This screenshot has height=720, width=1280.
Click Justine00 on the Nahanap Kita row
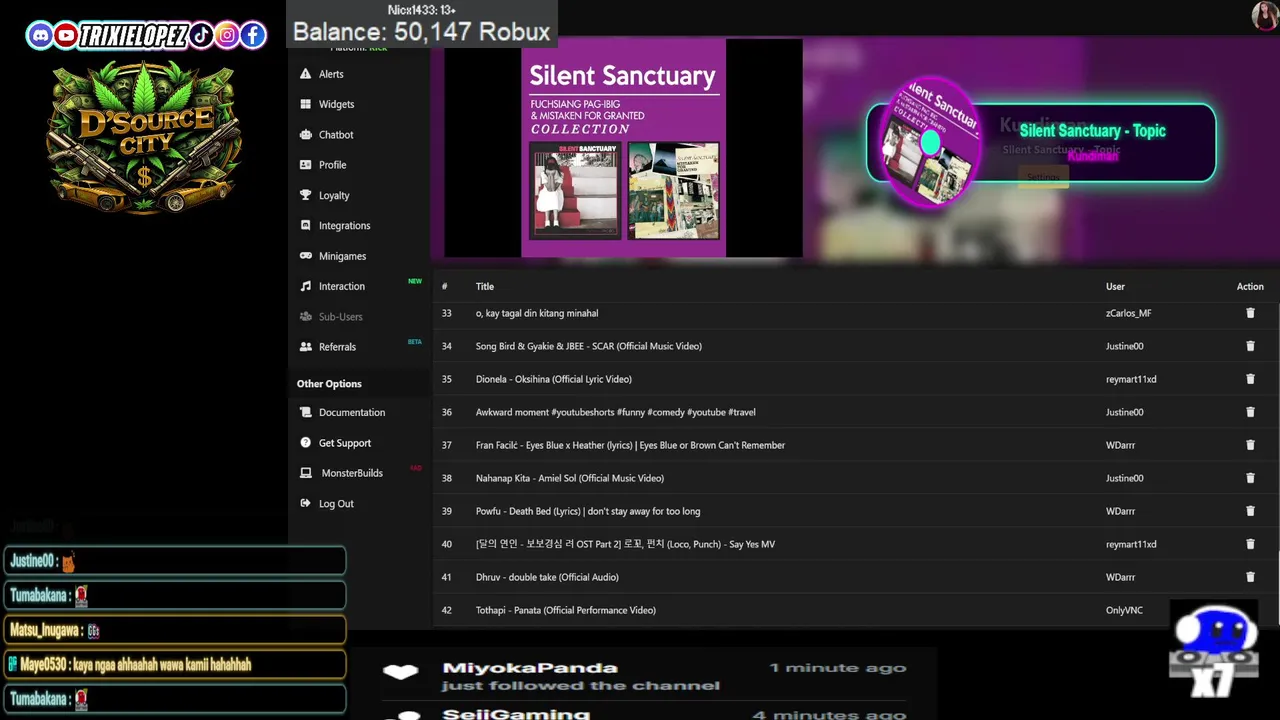click(1124, 478)
